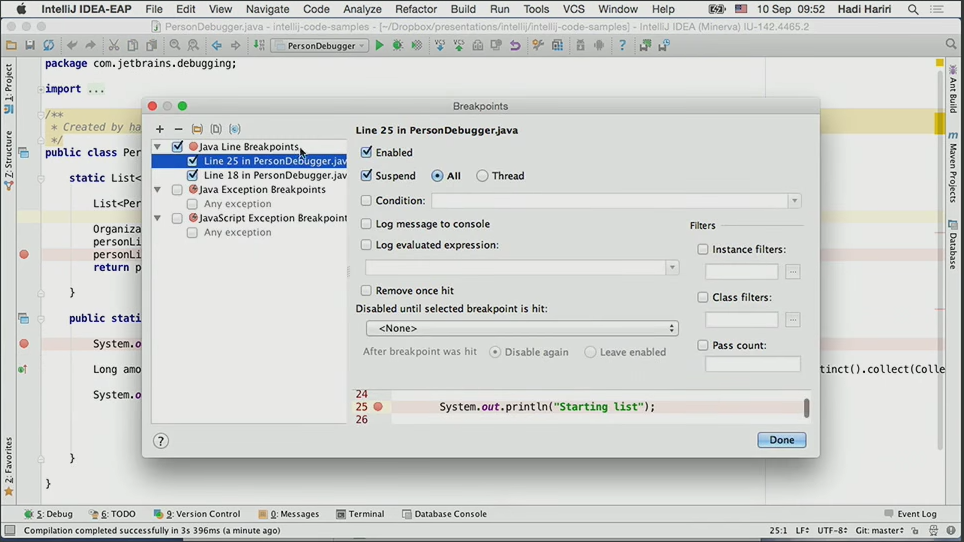
Task: Expand the import fold in editor
Action: tap(41, 89)
